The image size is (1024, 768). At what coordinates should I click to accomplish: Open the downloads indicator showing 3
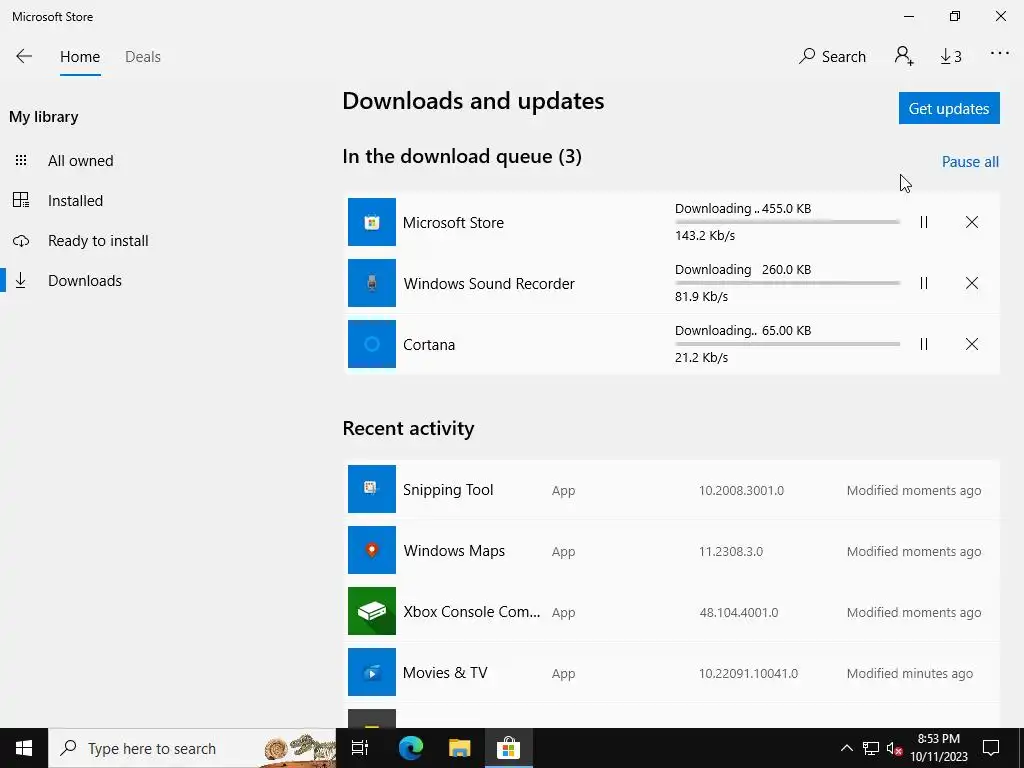pyautogui.click(x=951, y=57)
